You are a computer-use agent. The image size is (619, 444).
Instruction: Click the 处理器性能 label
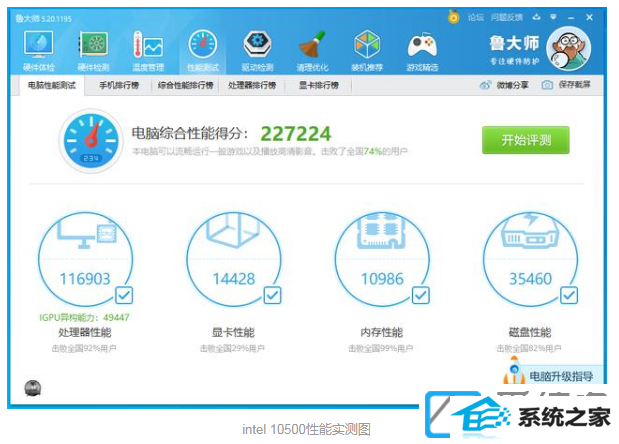pos(85,332)
